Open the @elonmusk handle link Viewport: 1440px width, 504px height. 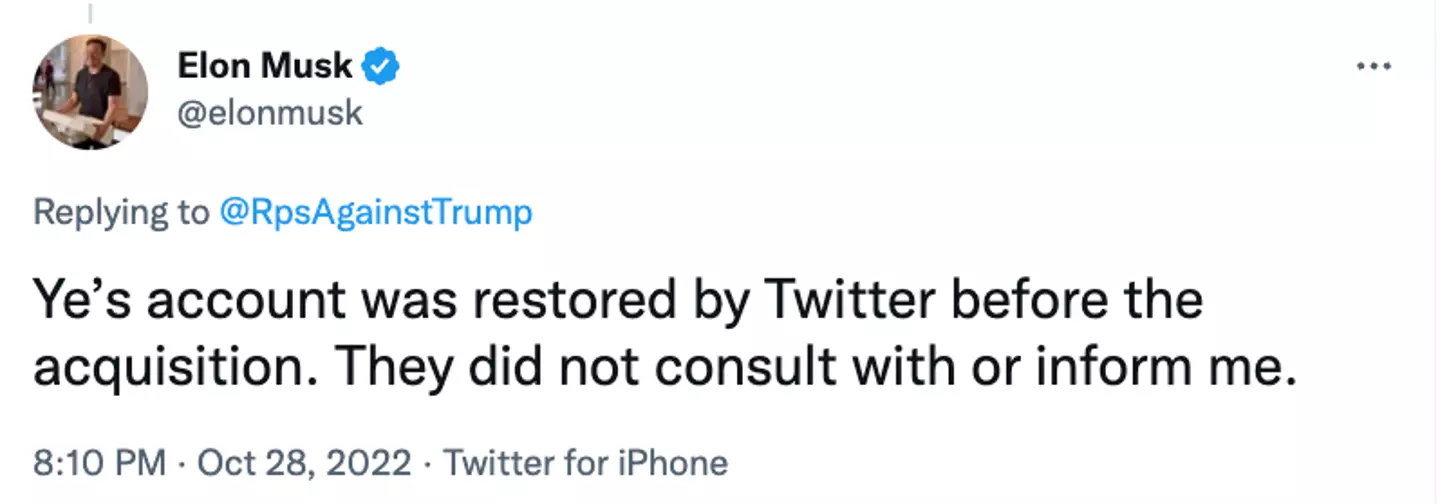[x=270, y=114]
